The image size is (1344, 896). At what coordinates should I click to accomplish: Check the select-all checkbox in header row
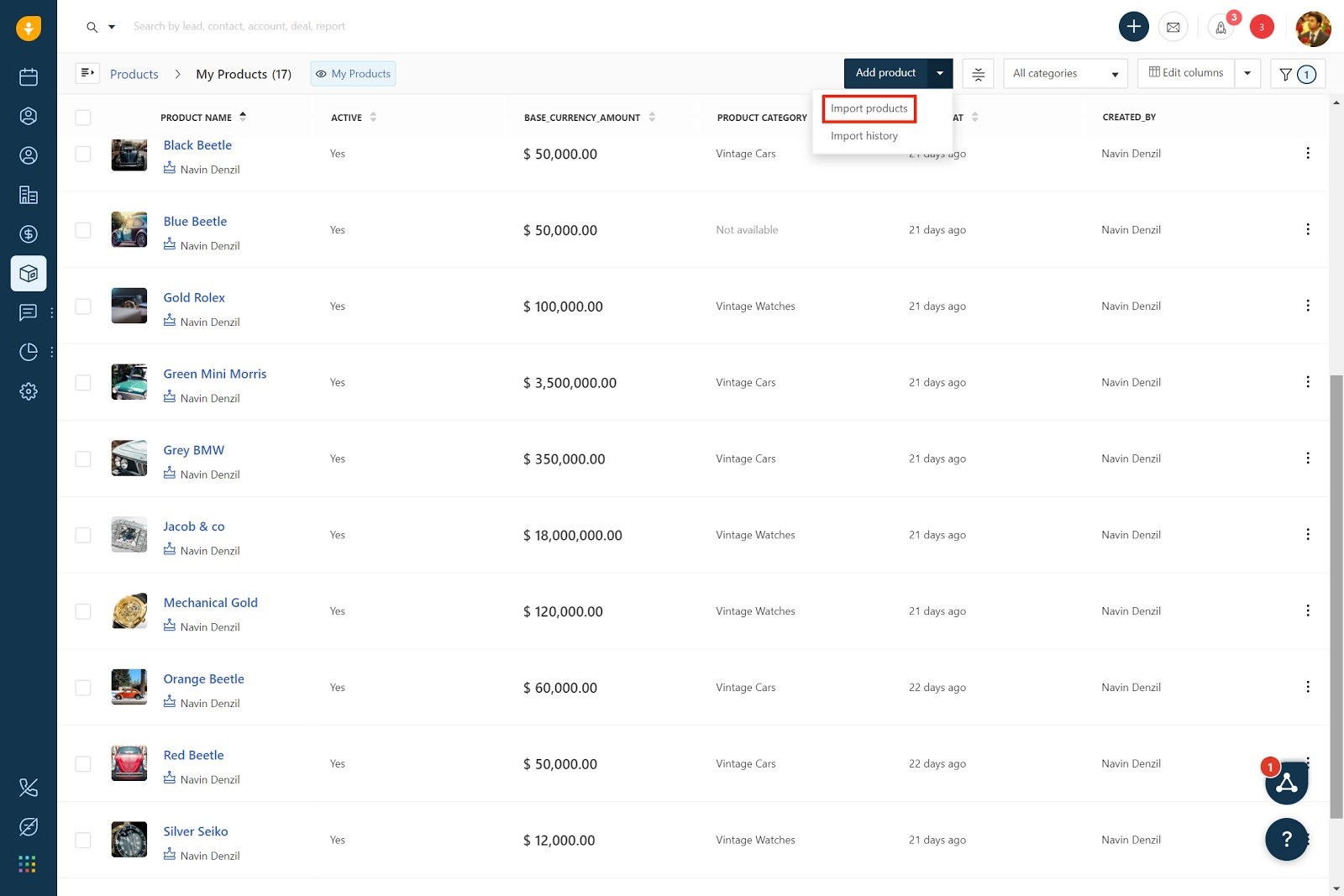82,118
